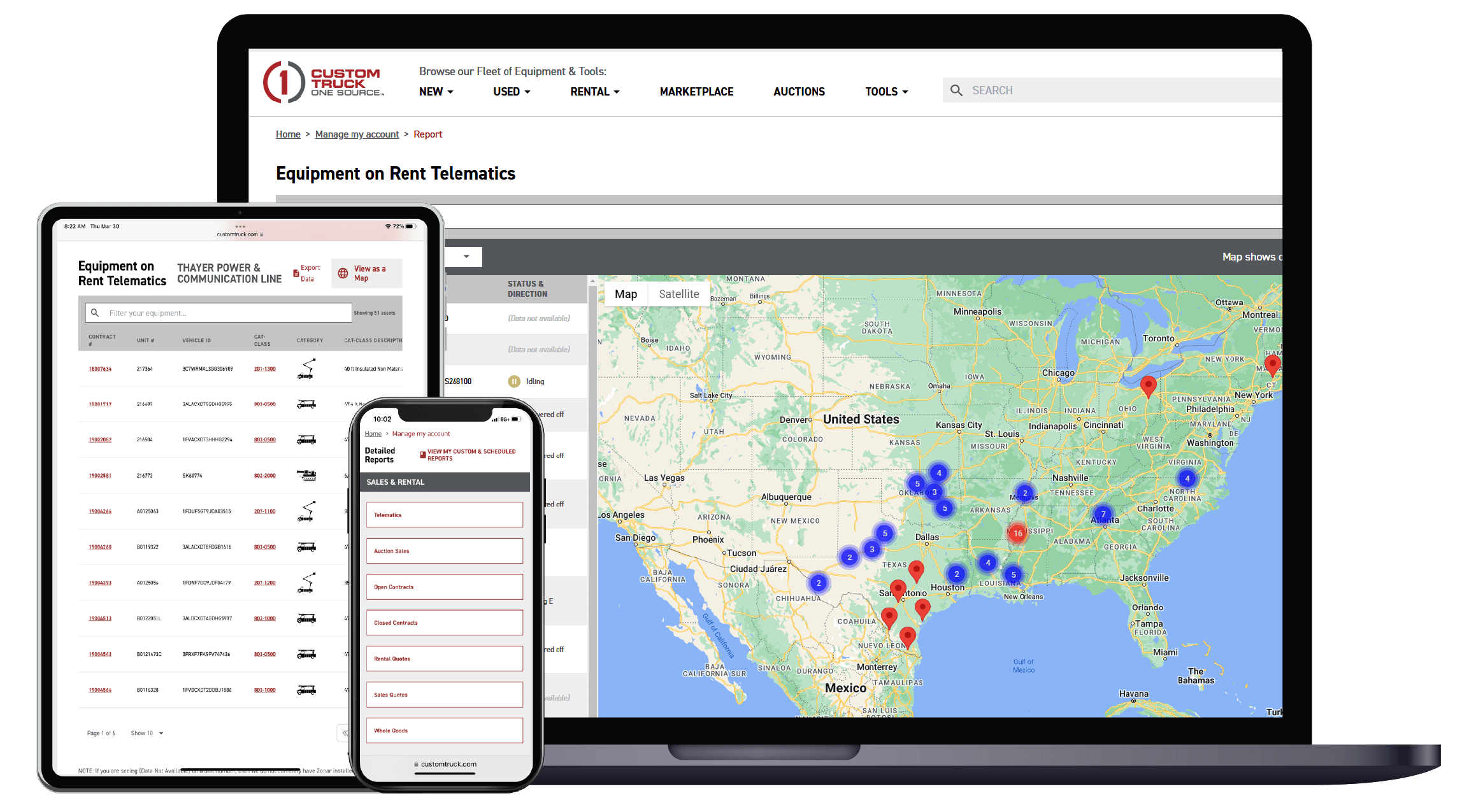This screenshot has height=812, width=1462.
Task: Click bucket truck icon for contract 19004266
Action: point(306,511)
